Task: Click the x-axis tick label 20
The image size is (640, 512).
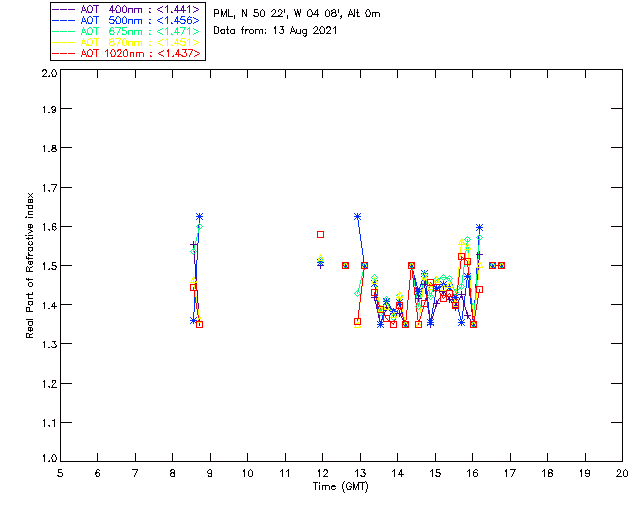Action: pyautogui.click(x=622, y=473)
